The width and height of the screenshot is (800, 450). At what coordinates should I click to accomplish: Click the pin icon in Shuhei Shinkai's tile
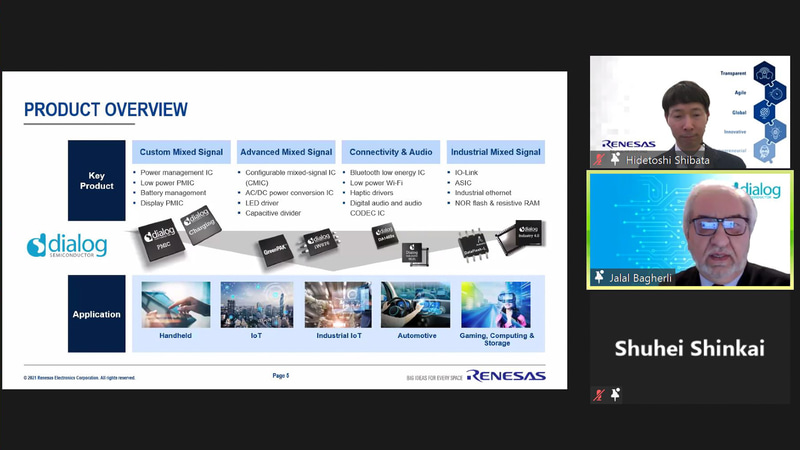[x=615, y=394]
